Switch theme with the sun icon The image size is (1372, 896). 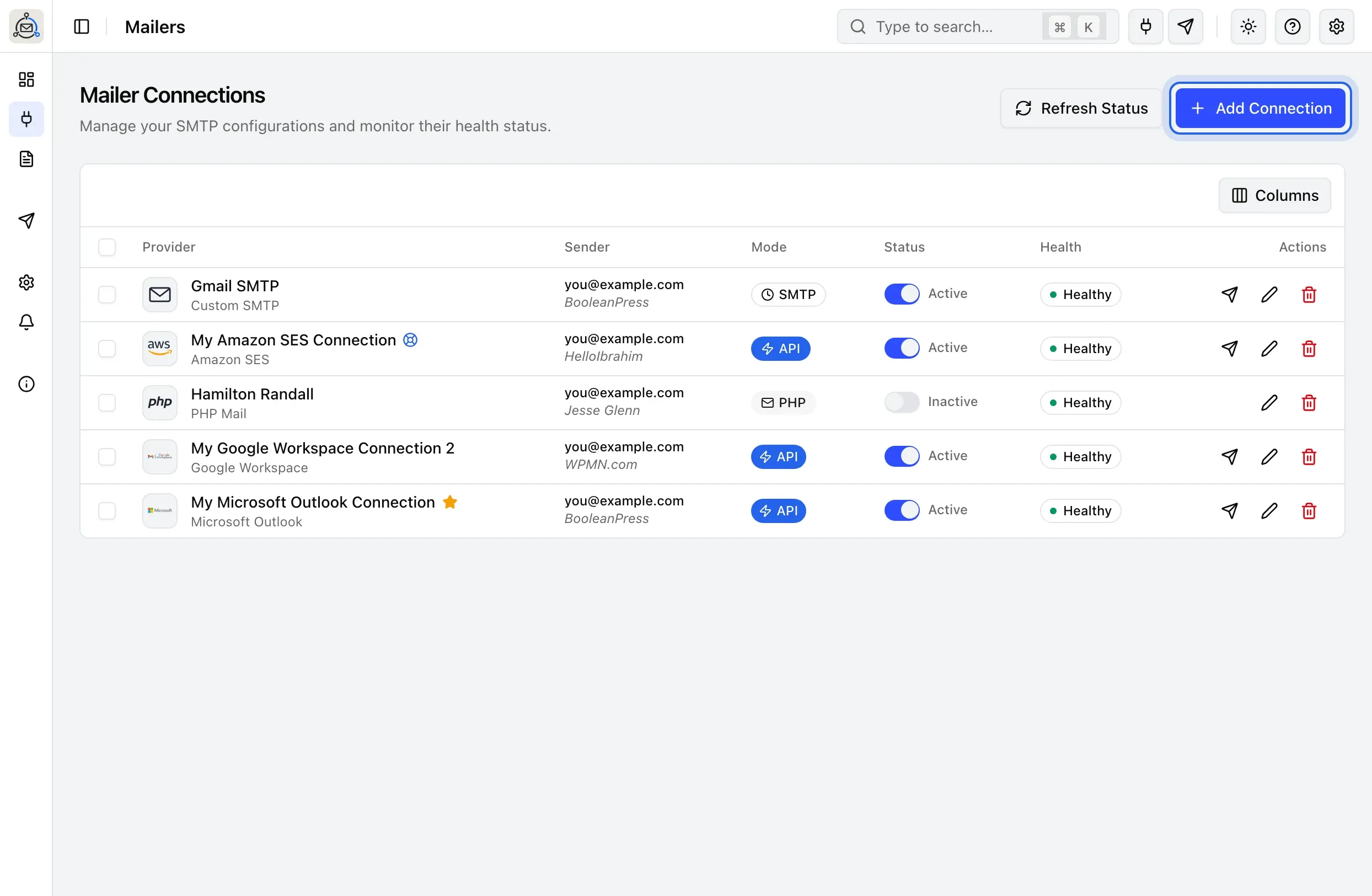[x=1248, y=26]
